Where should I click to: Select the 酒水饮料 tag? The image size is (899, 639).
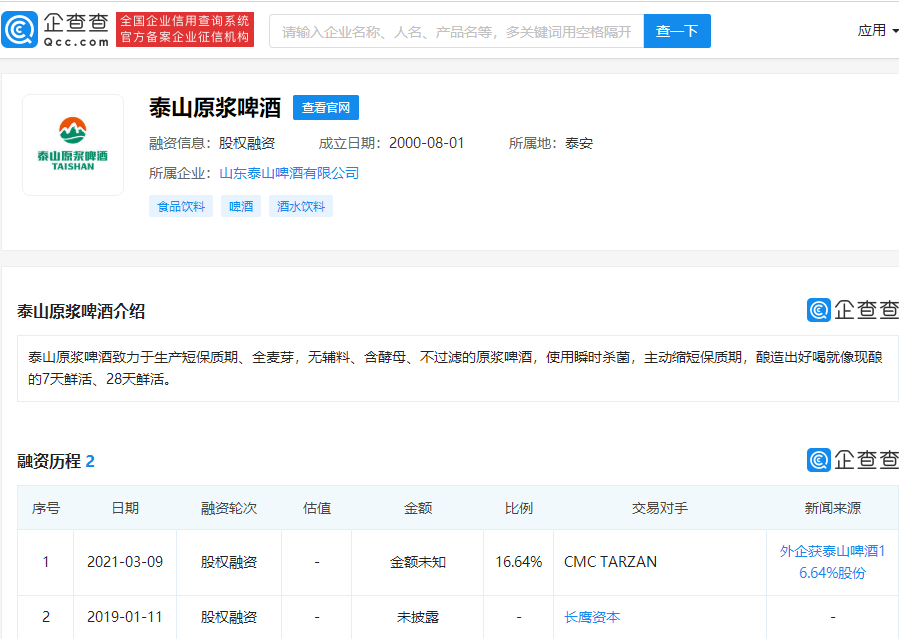[x=300, y=206]
